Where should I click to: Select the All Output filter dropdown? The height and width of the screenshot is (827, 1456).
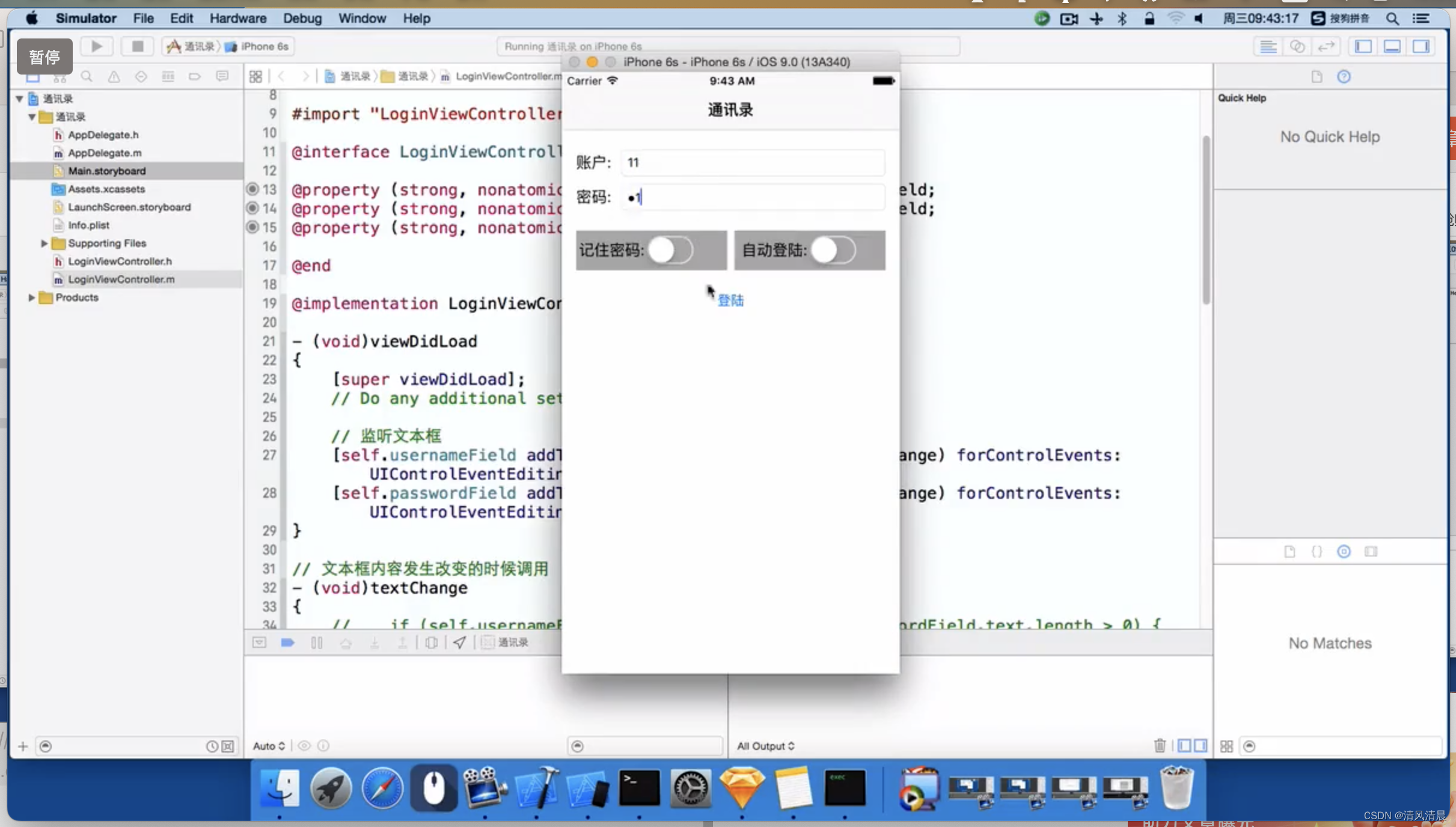coord(765,745)
